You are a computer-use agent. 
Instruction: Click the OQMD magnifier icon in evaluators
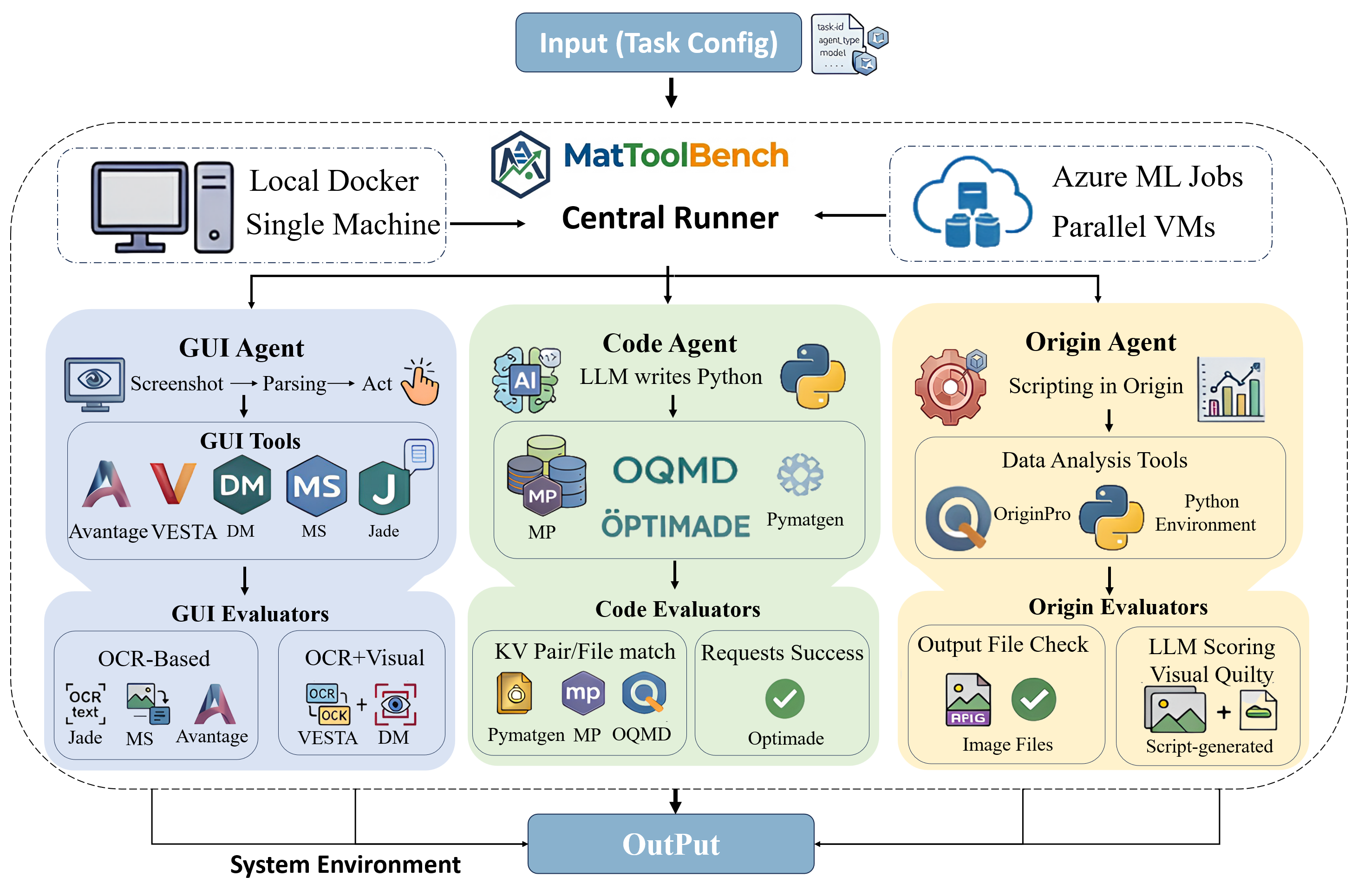click(x=644, y=693)
